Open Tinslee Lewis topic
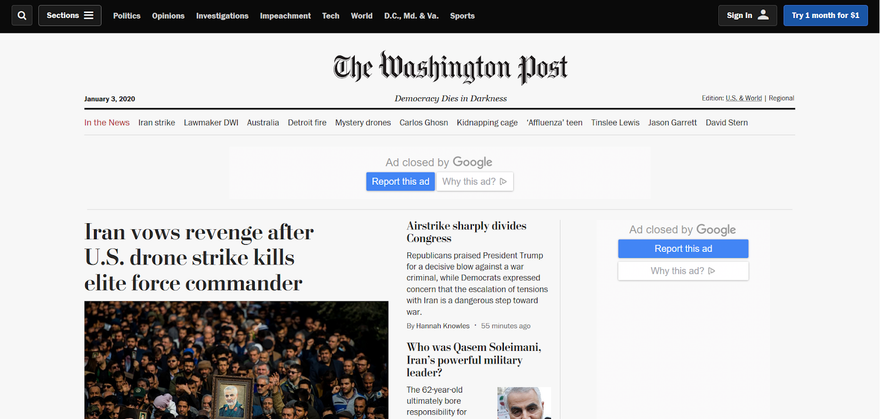The image size is (880, 419). [x=615, y=122]
